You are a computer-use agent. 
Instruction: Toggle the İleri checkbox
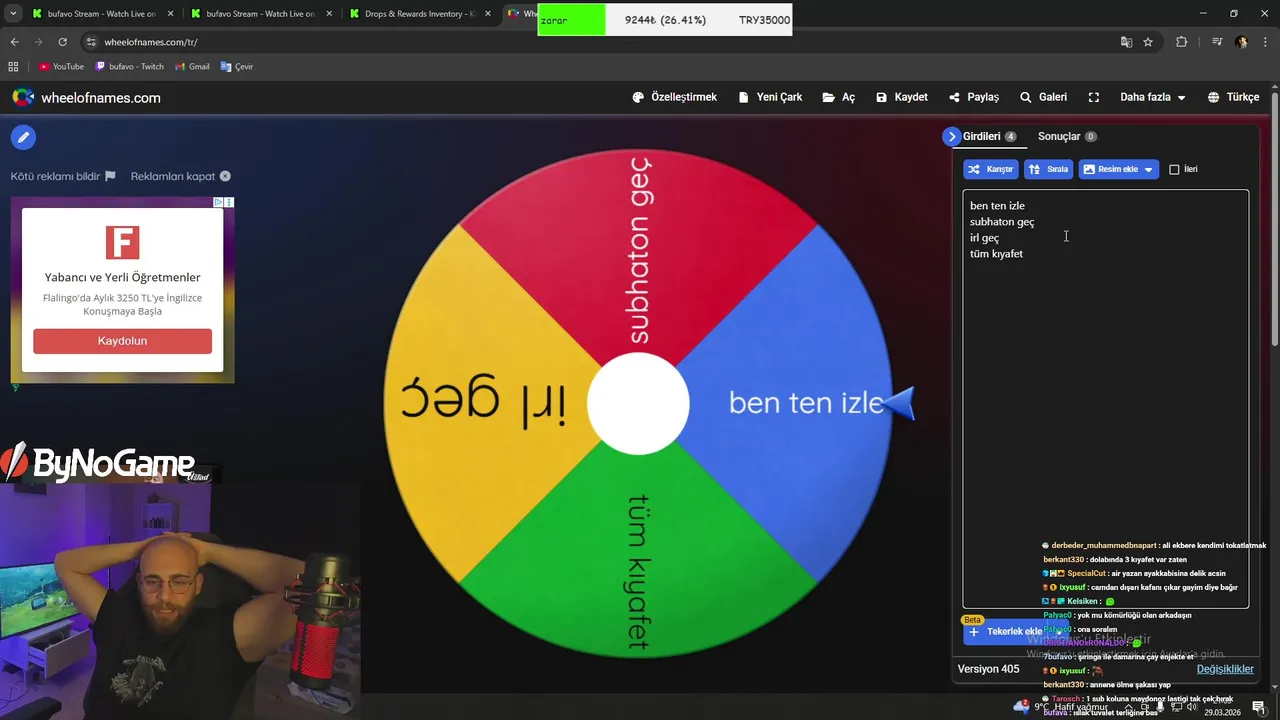point(1174,169)
